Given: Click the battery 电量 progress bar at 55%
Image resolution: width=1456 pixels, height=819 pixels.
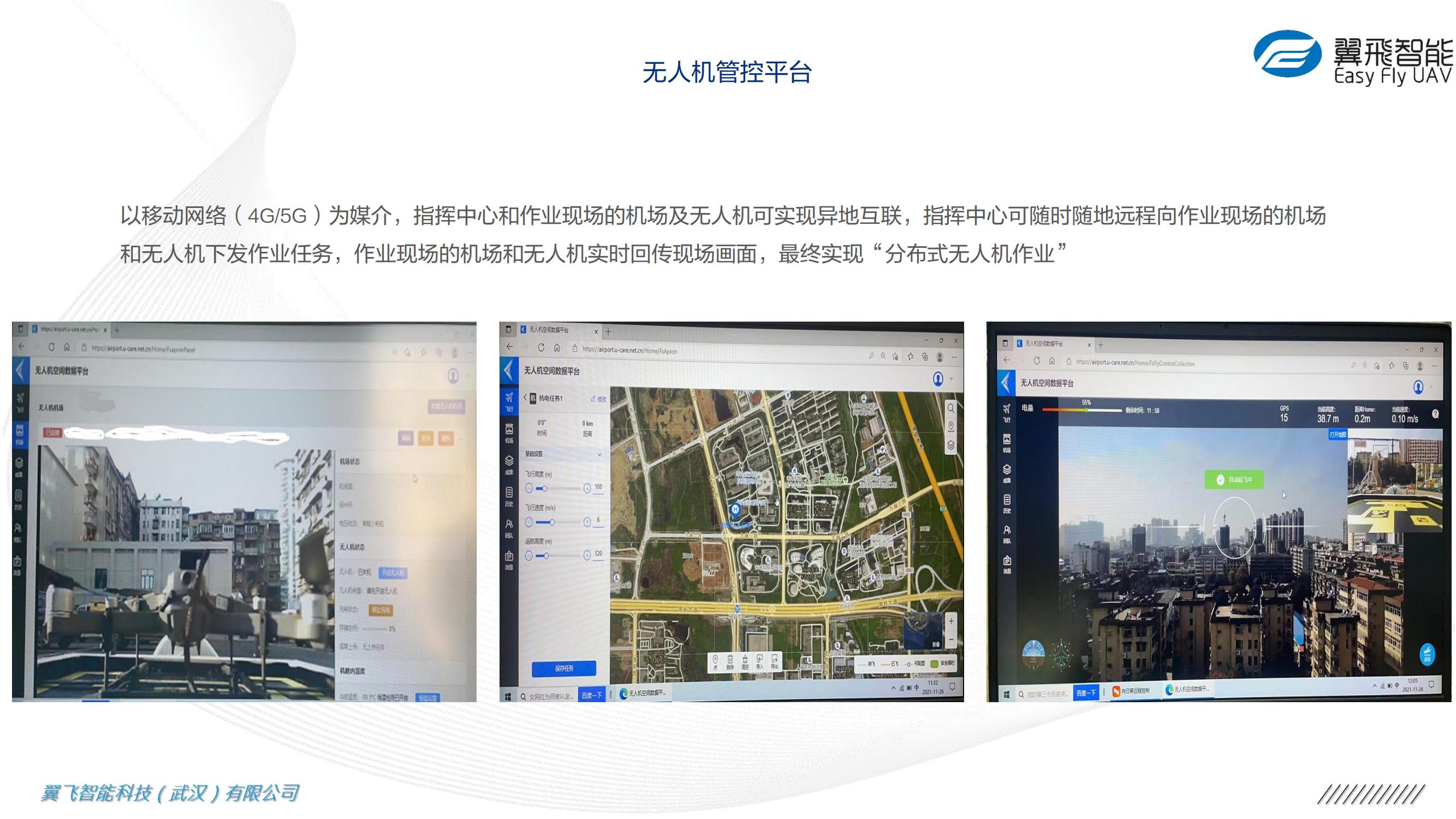Looking at the screenshot, I should click(x=1082, y=411).
